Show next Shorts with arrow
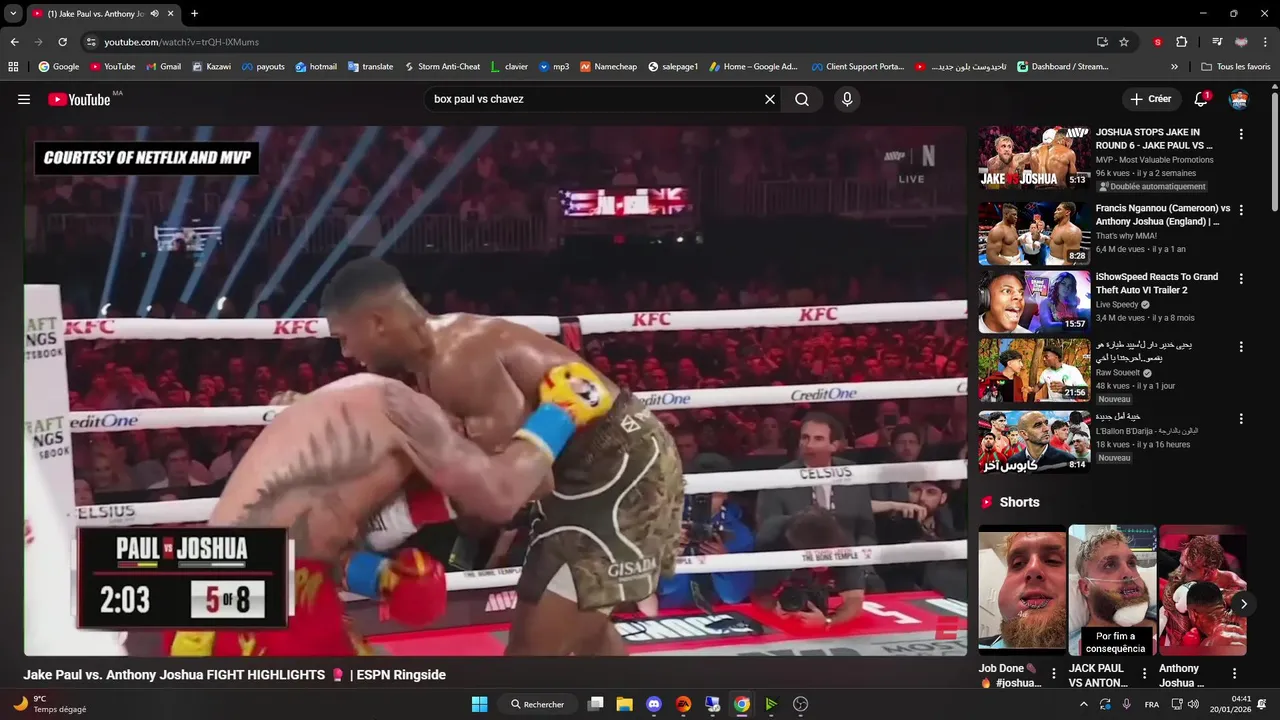This screenshot has height=720, width=1280. pyautogui.click(x=1243, y=604)
